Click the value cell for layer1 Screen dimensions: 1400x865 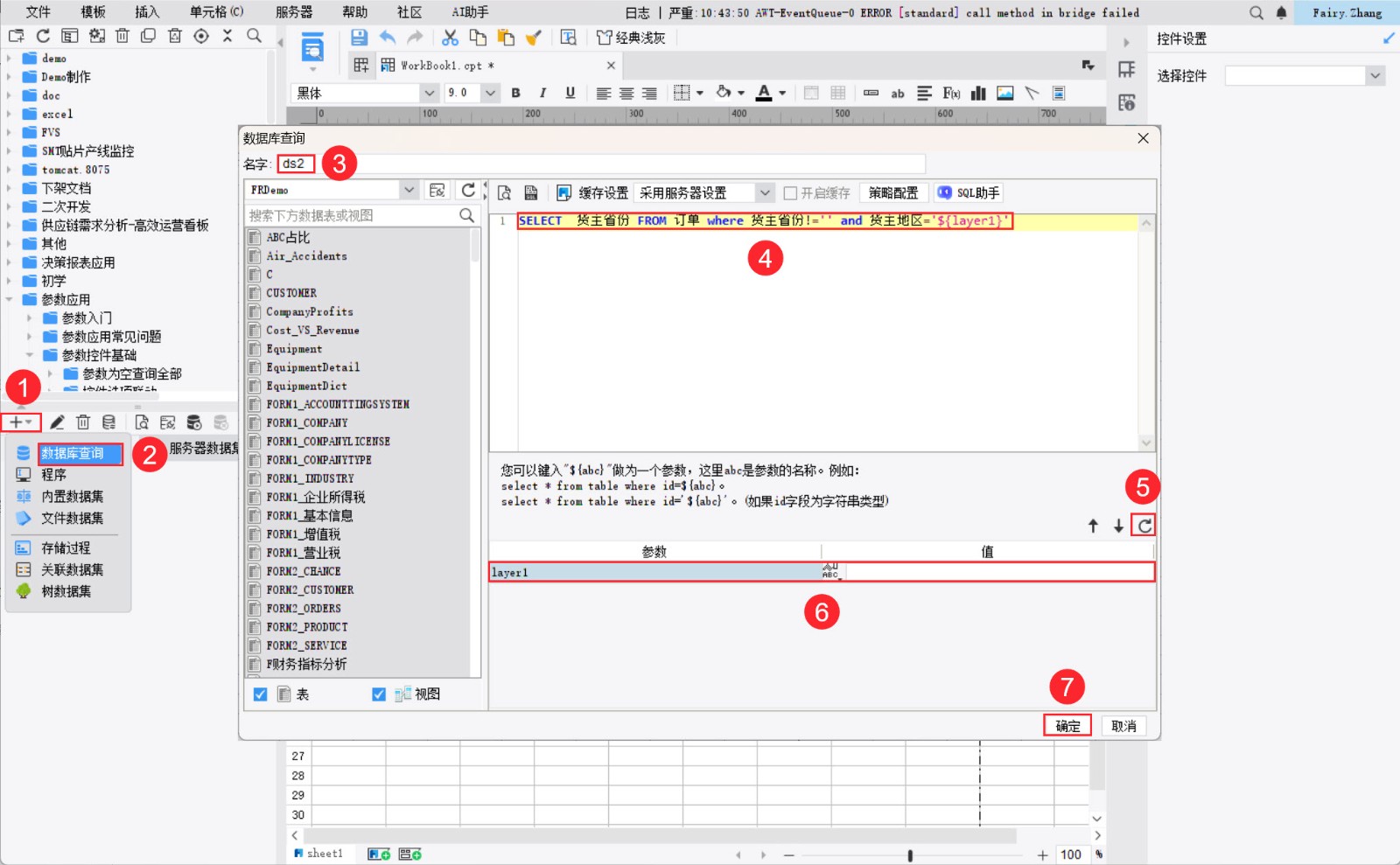pyautogui.click(x=999, y=572)
